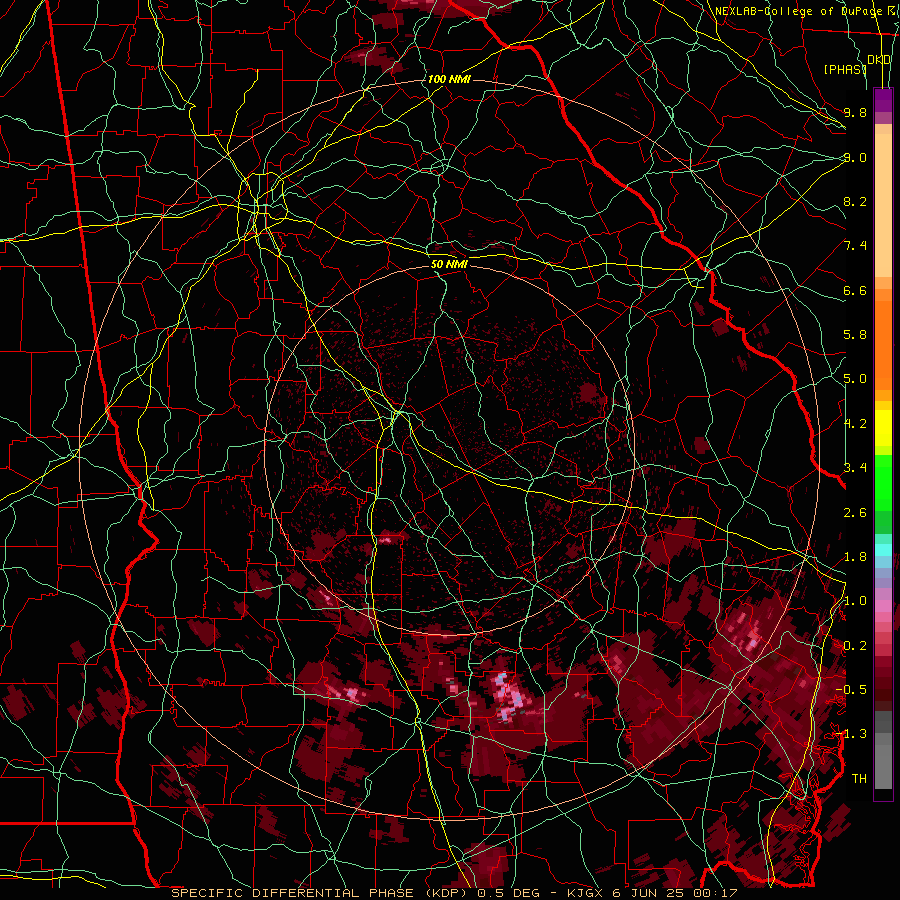Click the -1.3 value on the color scale

pyautogui.click(x=851, y=734)
